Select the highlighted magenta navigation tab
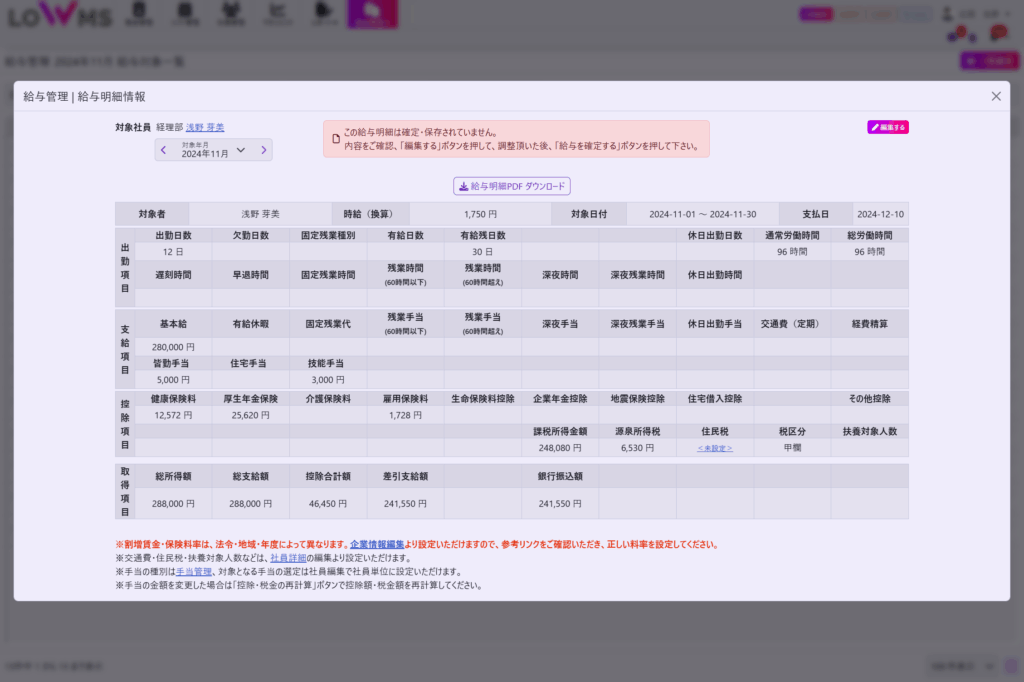Viewport: 1024px width, 682px height. [372, 14]
